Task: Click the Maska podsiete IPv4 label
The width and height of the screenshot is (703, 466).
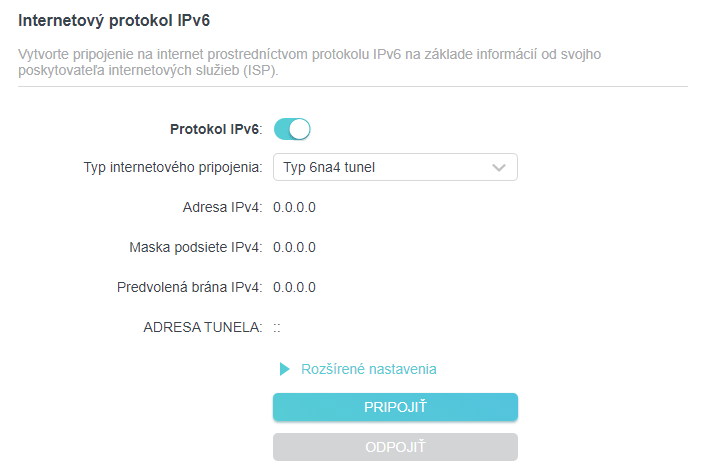Action: (196, 247)
